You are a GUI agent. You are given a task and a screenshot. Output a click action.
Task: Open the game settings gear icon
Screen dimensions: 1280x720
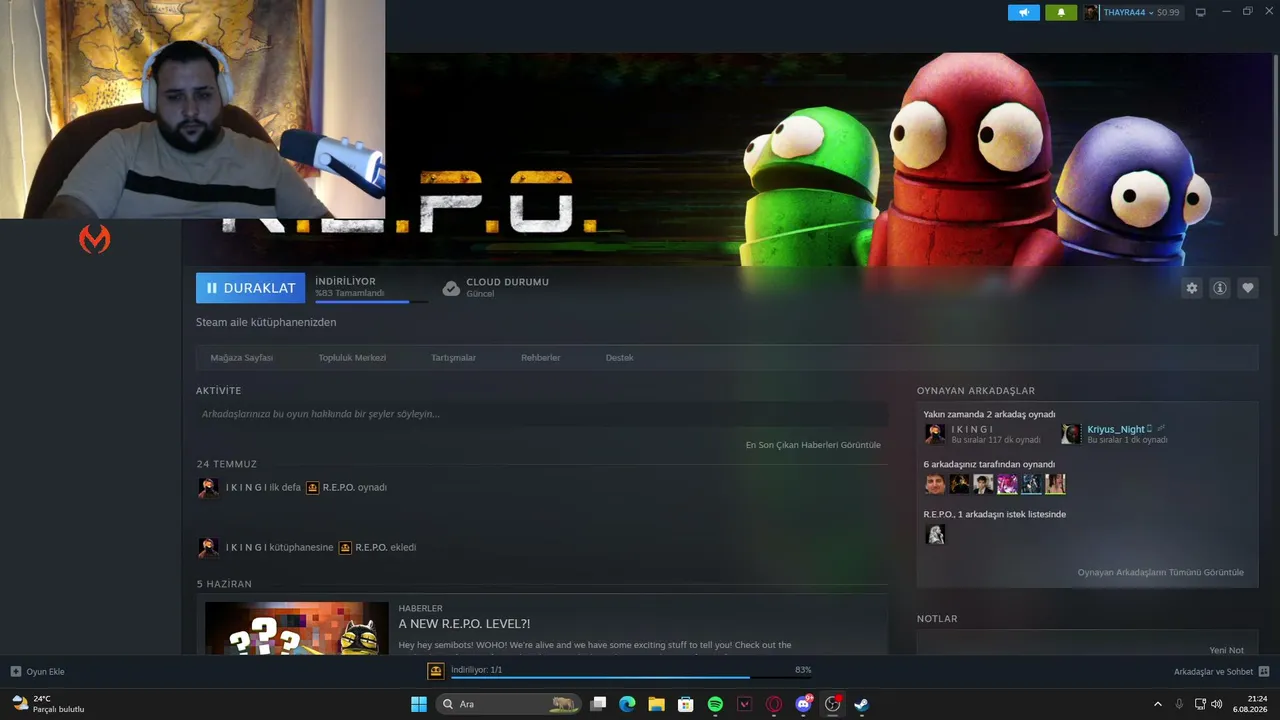coord(1191,288)
